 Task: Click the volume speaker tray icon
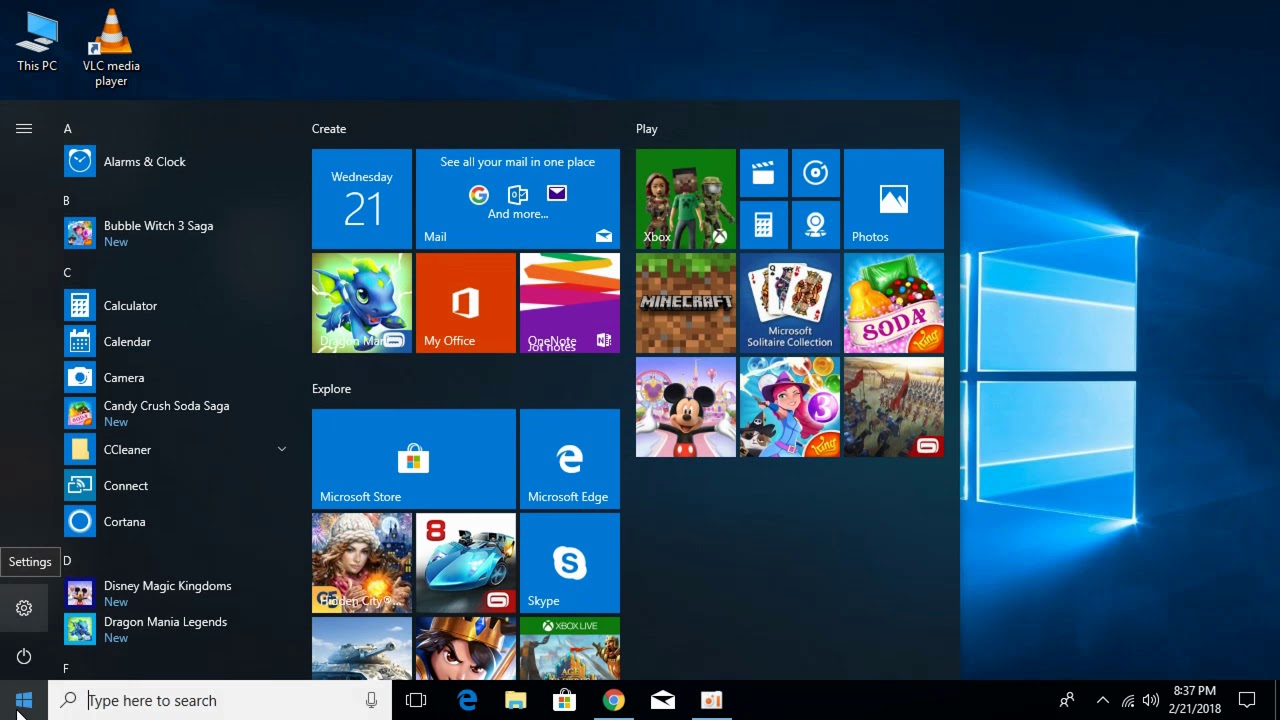(x=1151, y=700)
